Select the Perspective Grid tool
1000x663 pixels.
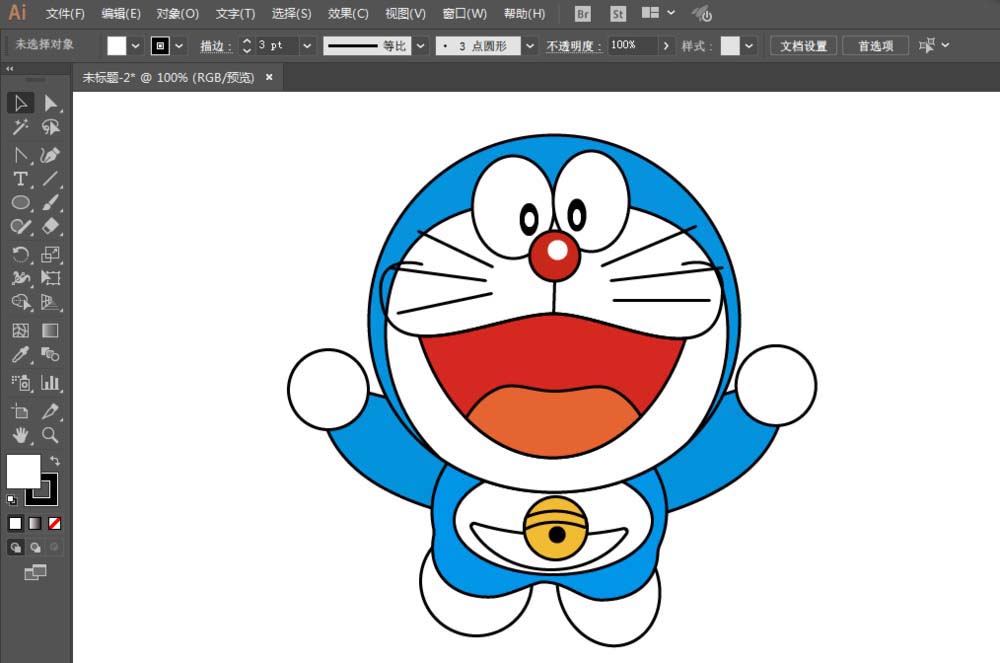50,302
